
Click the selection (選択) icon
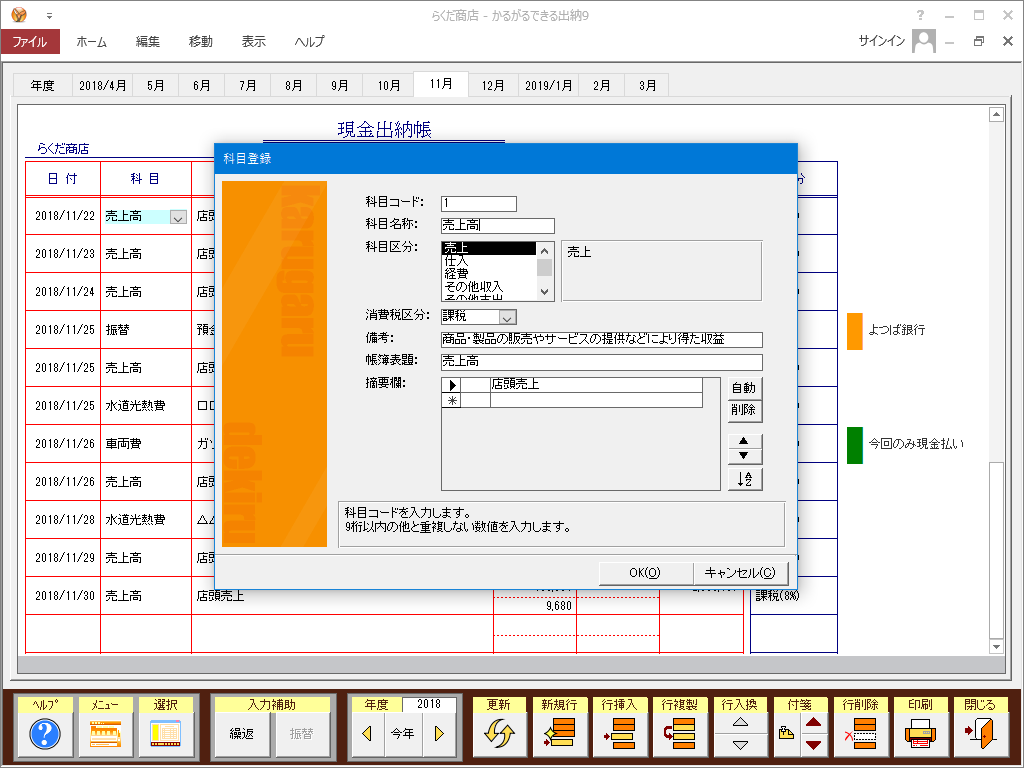(x=165, y=734)
